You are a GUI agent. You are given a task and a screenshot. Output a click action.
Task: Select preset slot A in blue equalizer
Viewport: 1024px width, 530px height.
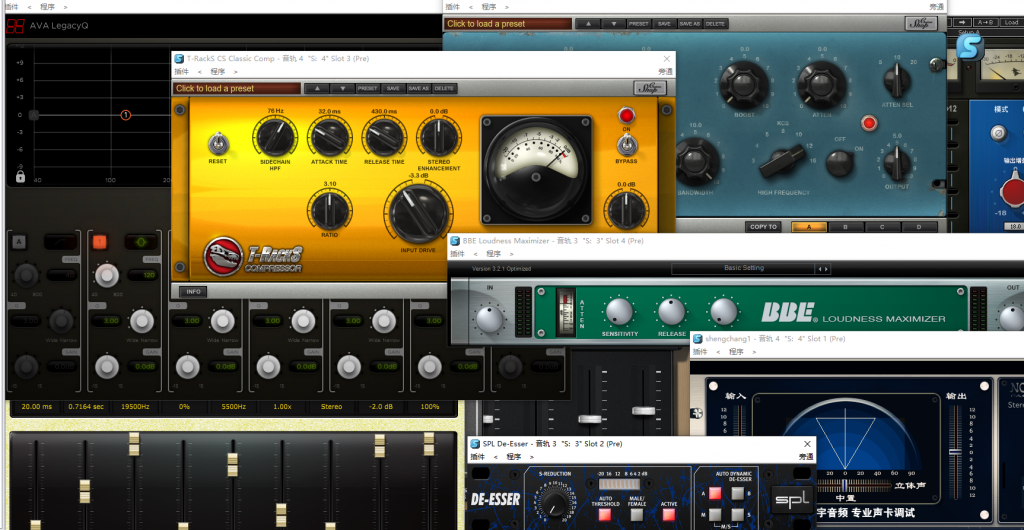click(x=809, y=227)
